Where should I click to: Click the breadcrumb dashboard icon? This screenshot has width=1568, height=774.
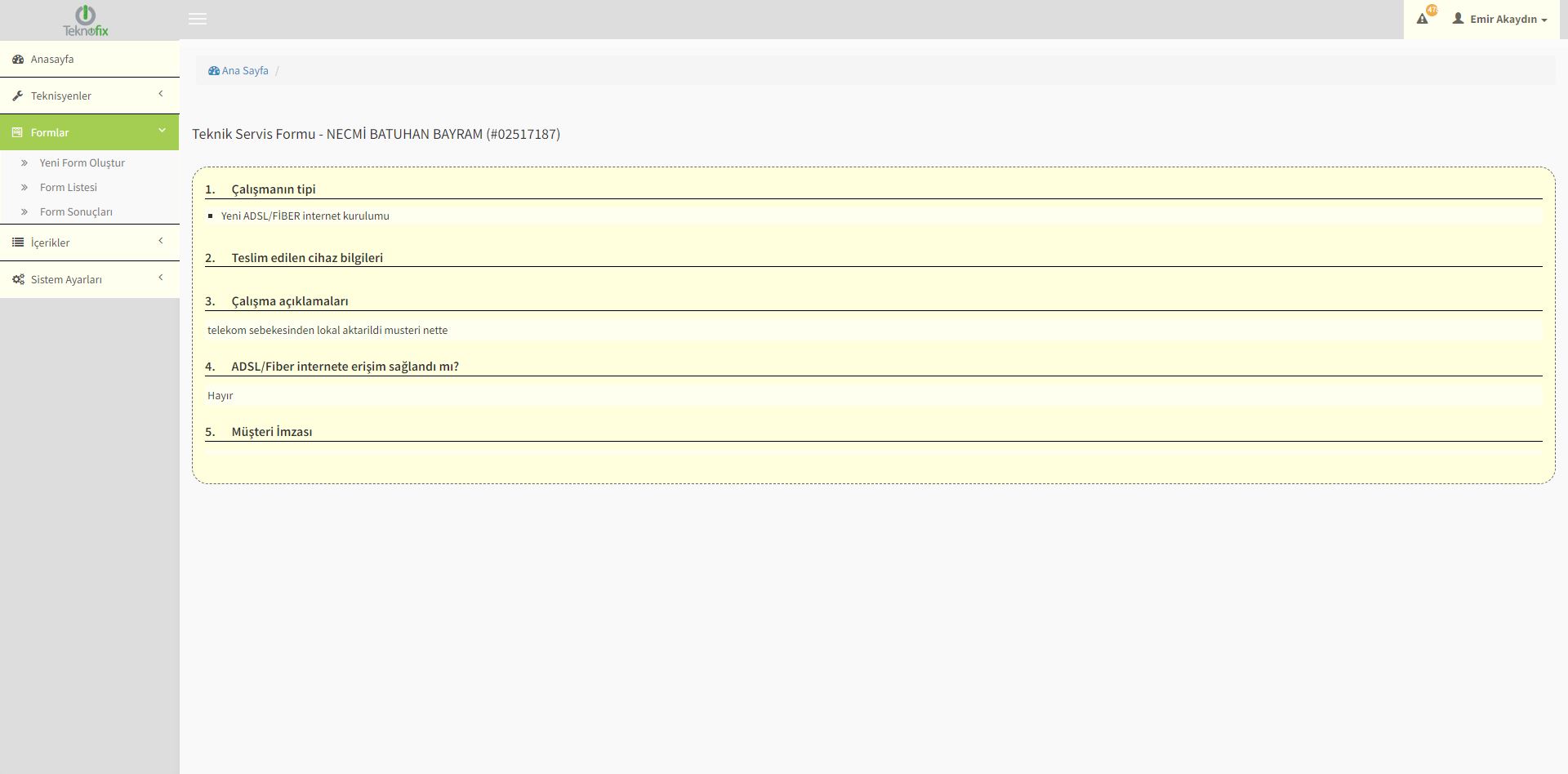click(214, 71)
